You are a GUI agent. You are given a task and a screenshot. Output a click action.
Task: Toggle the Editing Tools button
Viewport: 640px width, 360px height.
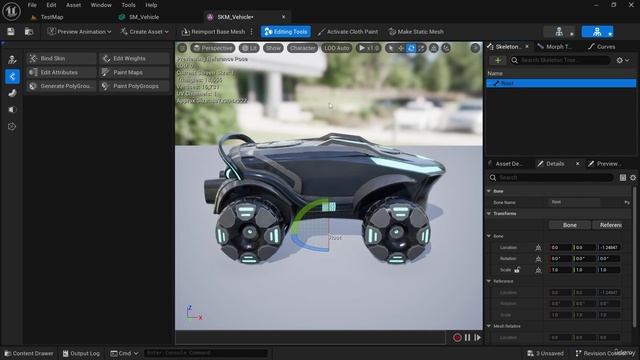[286, 31]
